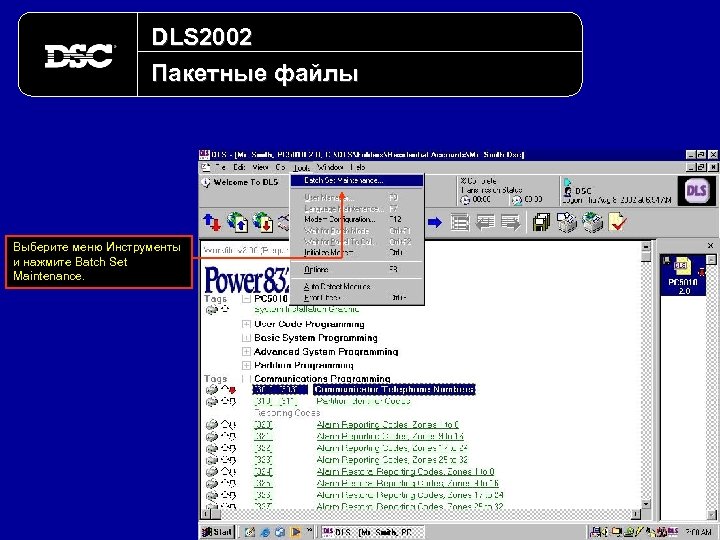Click the right panel scrollbar up arrow
The height and width of the screenshot is (540, 720).
click(711, 260)
